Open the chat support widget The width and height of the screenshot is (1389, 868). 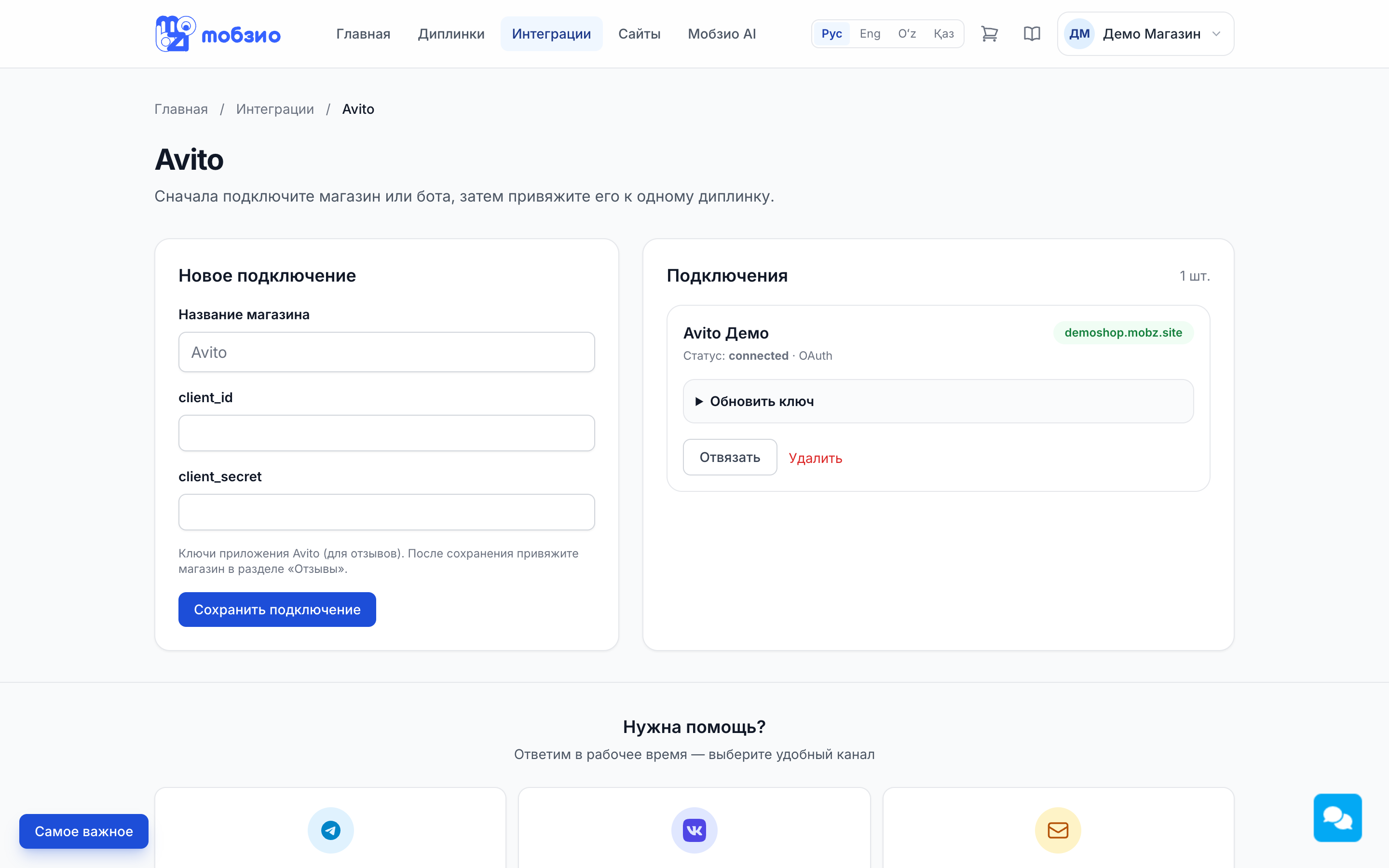[1337, 817]
